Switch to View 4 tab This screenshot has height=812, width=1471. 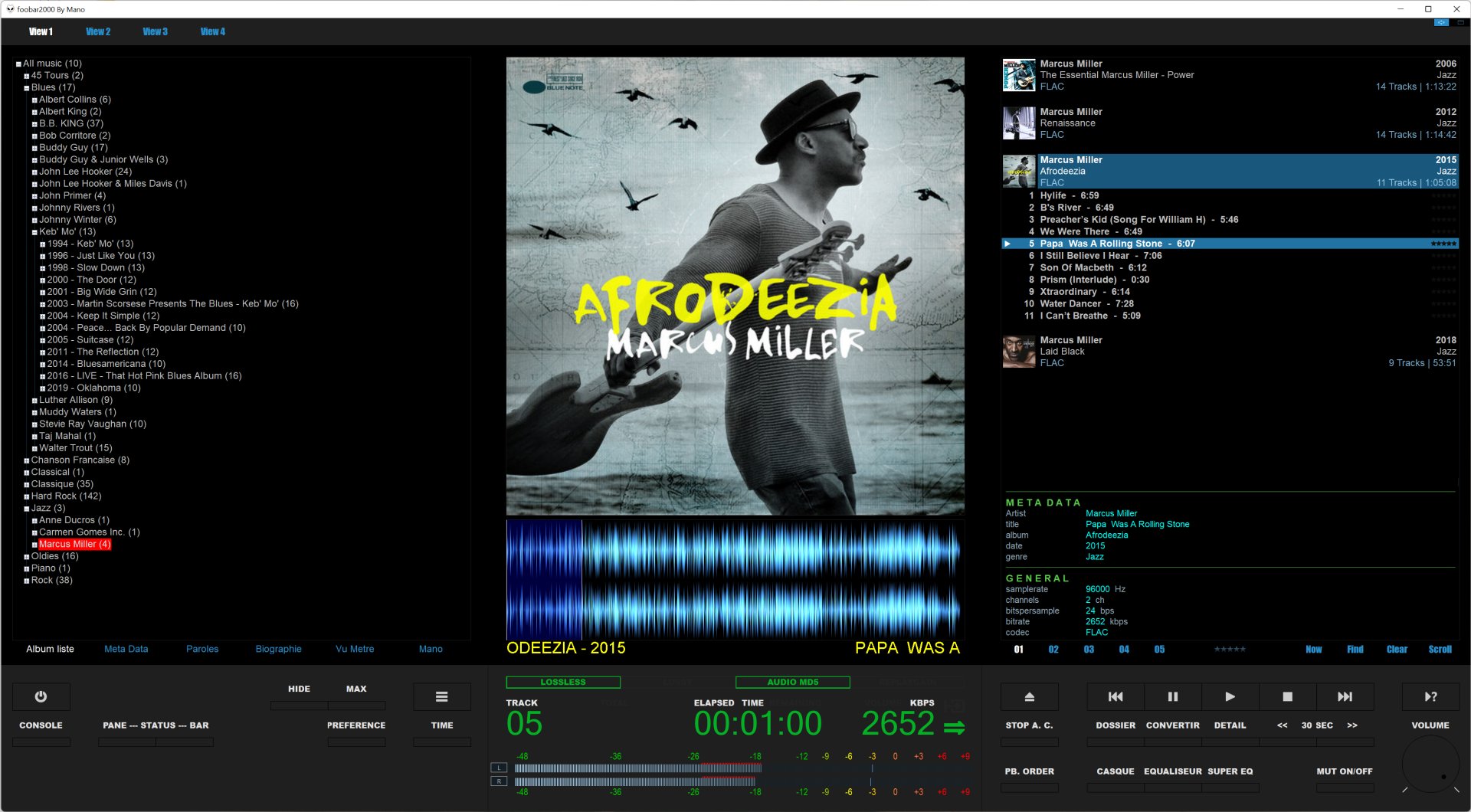[212, 31]
